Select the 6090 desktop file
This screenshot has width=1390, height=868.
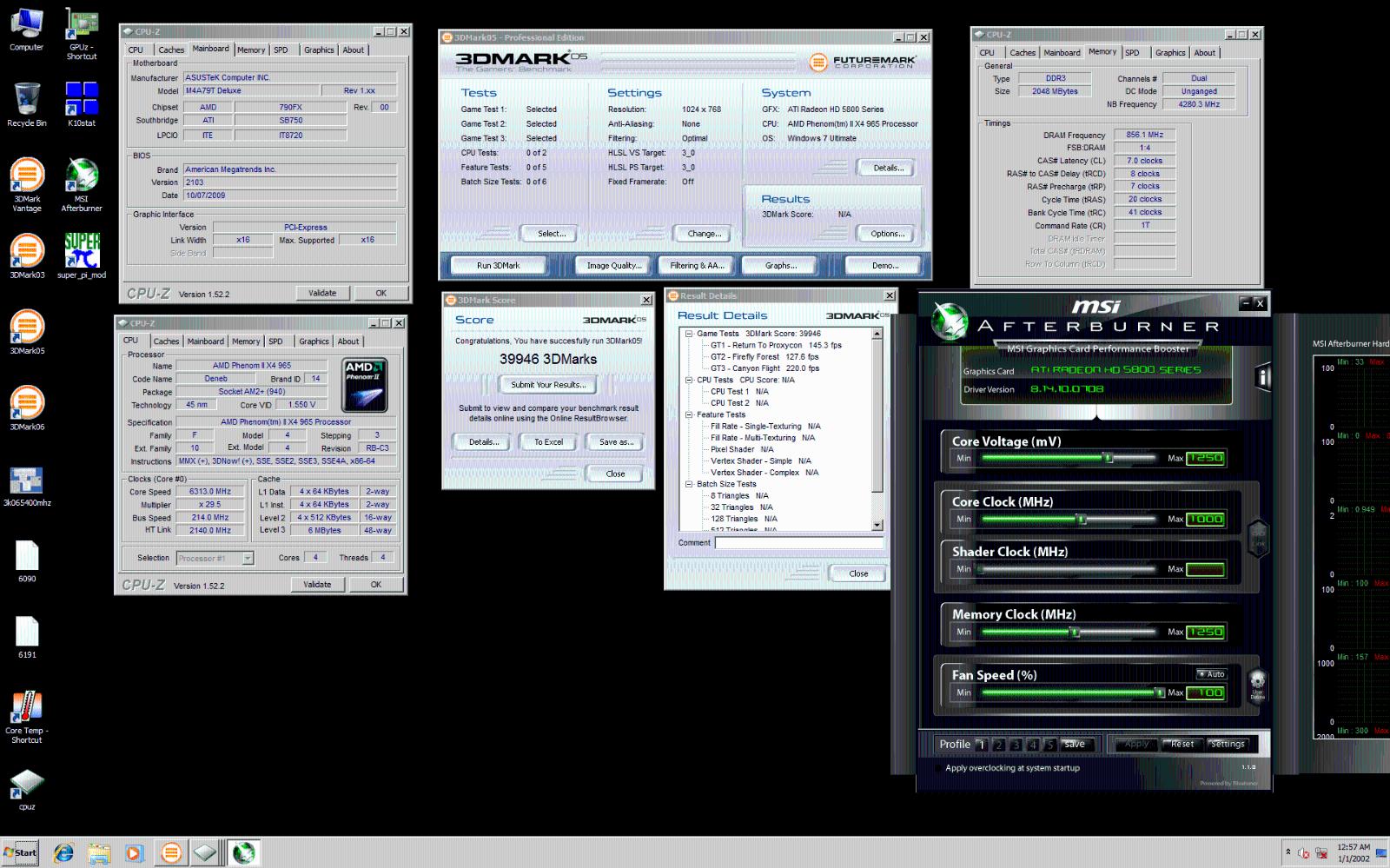click(27, 561)
